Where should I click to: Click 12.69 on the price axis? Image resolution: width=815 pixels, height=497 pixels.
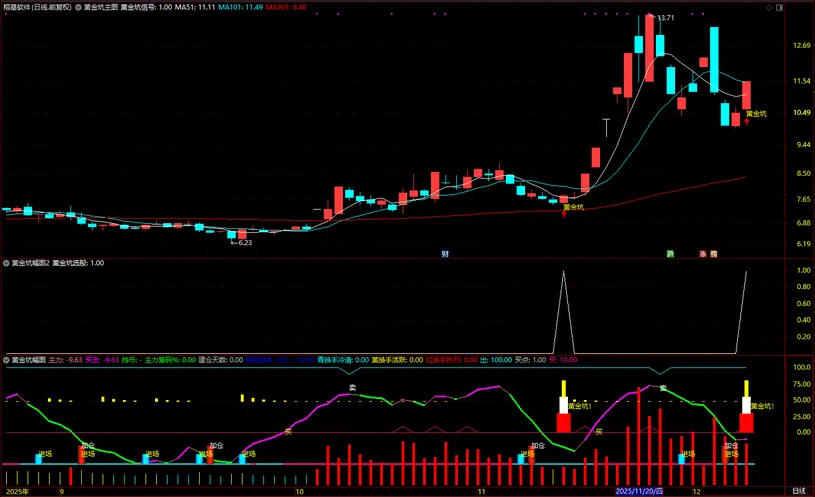802,46
